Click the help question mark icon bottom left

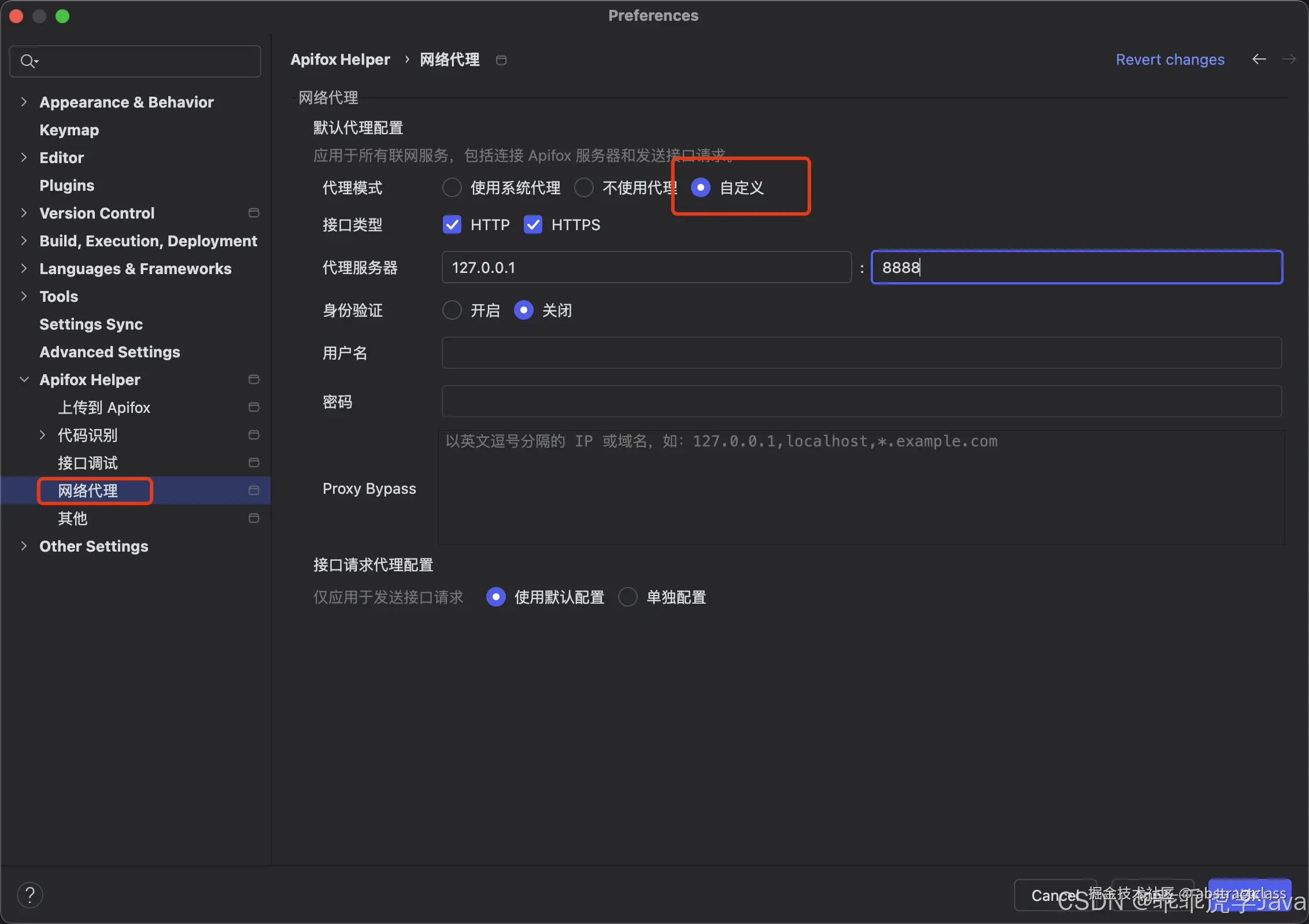coord(29,895)
